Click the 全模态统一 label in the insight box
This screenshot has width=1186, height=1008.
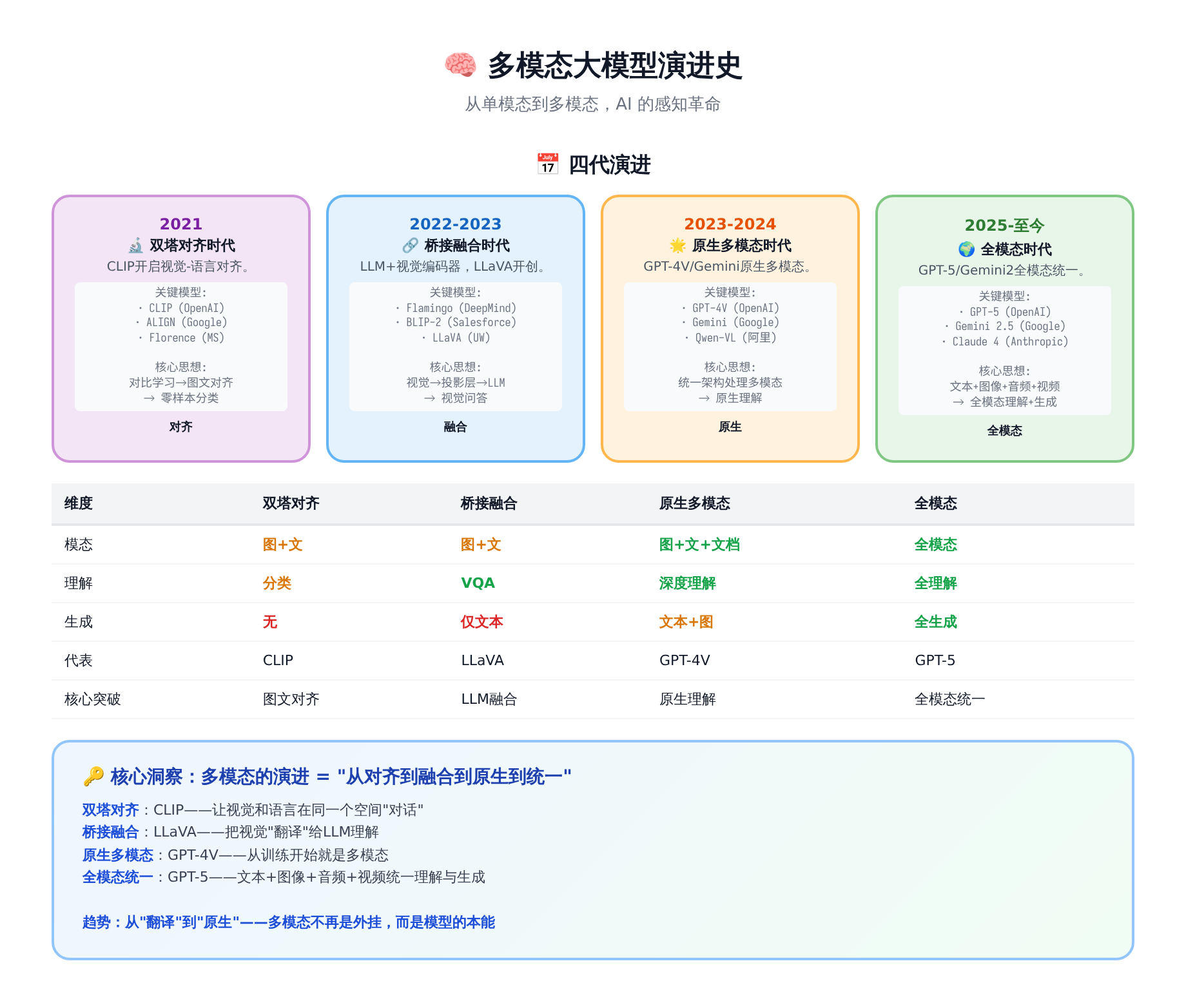pos(118,877)
